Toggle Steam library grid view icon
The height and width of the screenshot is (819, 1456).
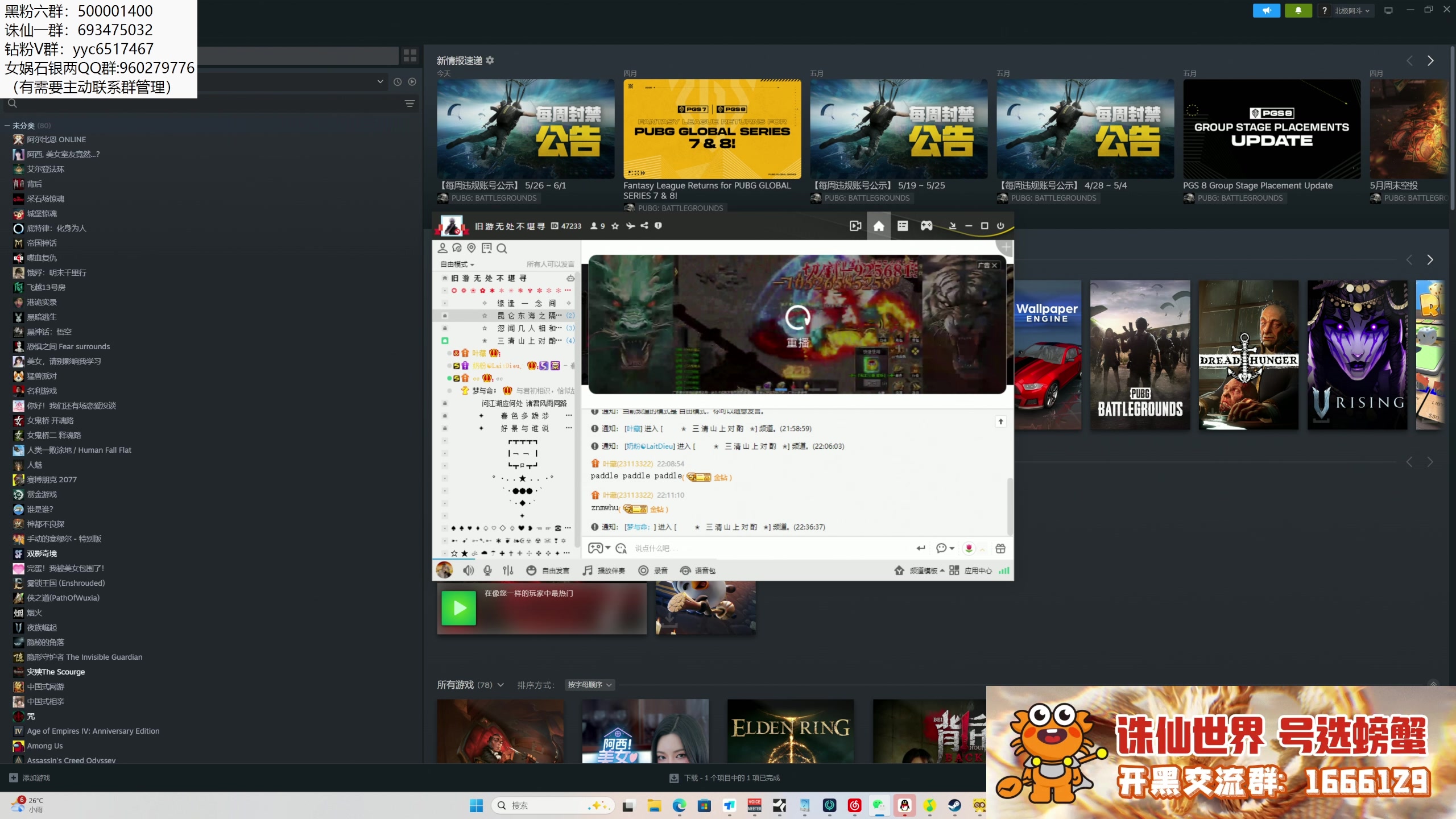(410, 55)
